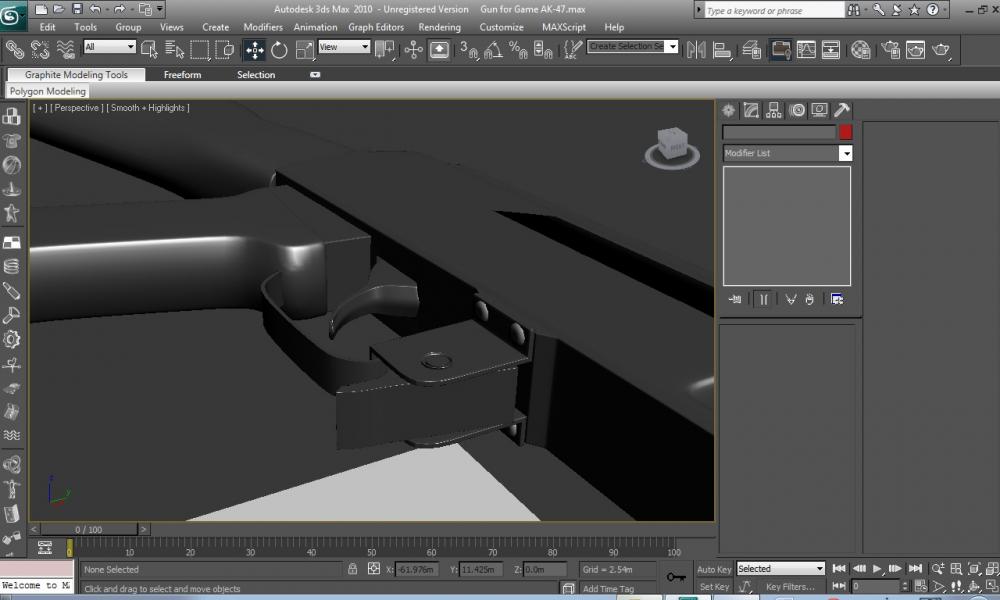Image resolution: width=1000 pixels, height=600 pixels.
Task: Click the Select and Link chain icon
Action: point(16,49)
